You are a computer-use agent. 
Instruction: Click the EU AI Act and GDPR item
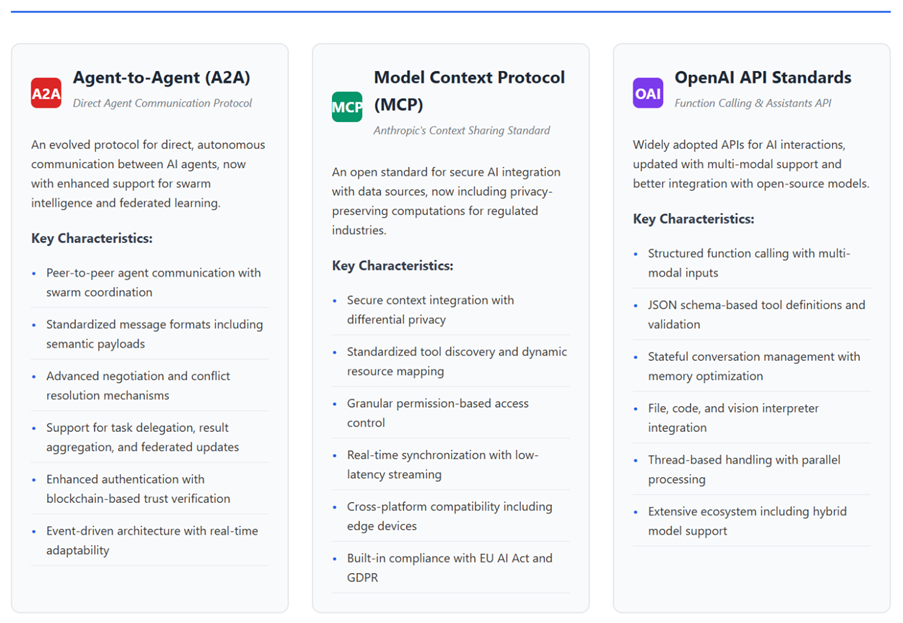[x=449, y=567]
